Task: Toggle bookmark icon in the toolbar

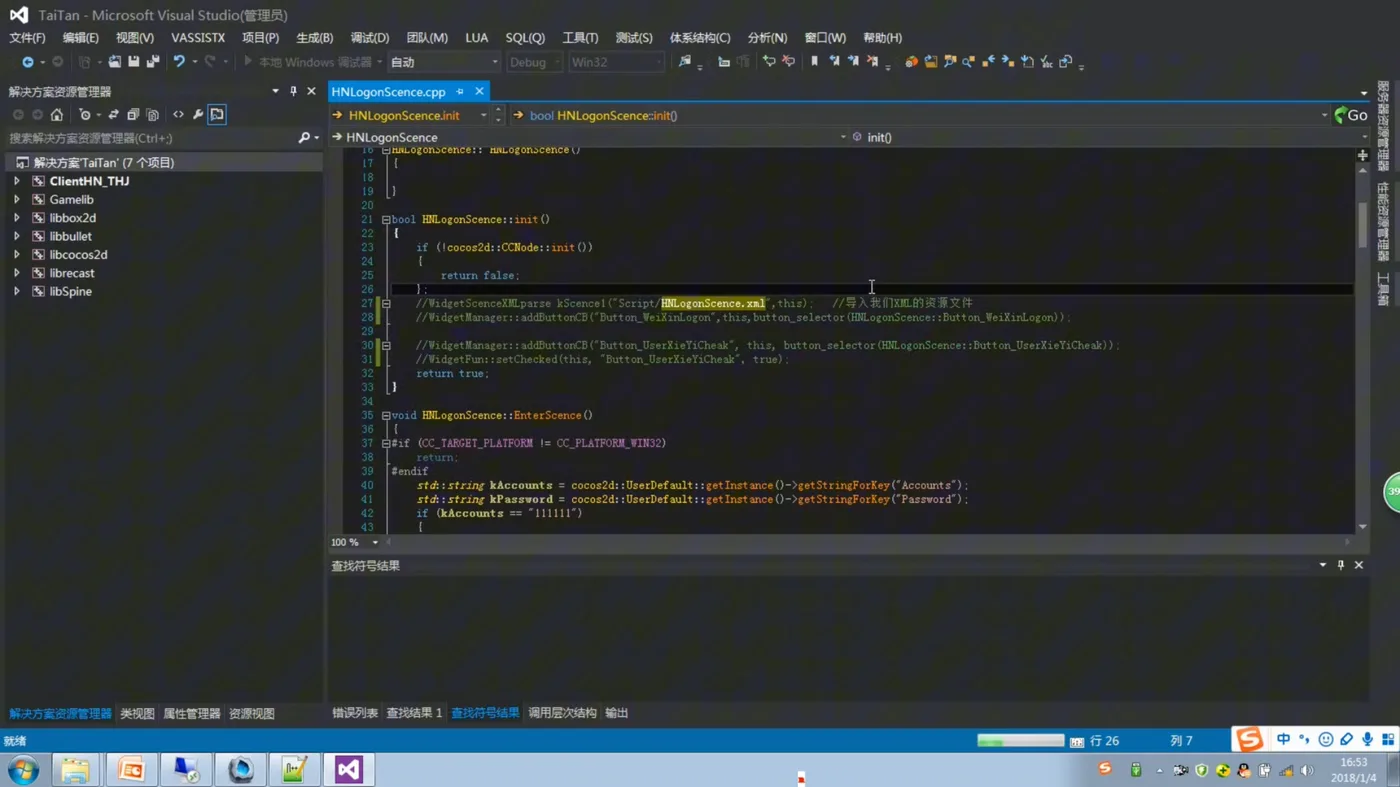Action: click(x=814, y=62)
